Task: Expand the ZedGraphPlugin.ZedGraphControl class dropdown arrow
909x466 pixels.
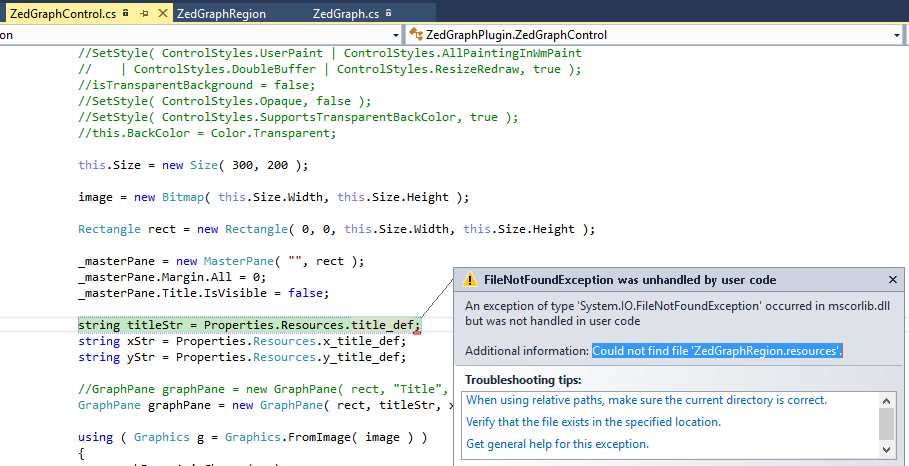Action: (897, 35)
